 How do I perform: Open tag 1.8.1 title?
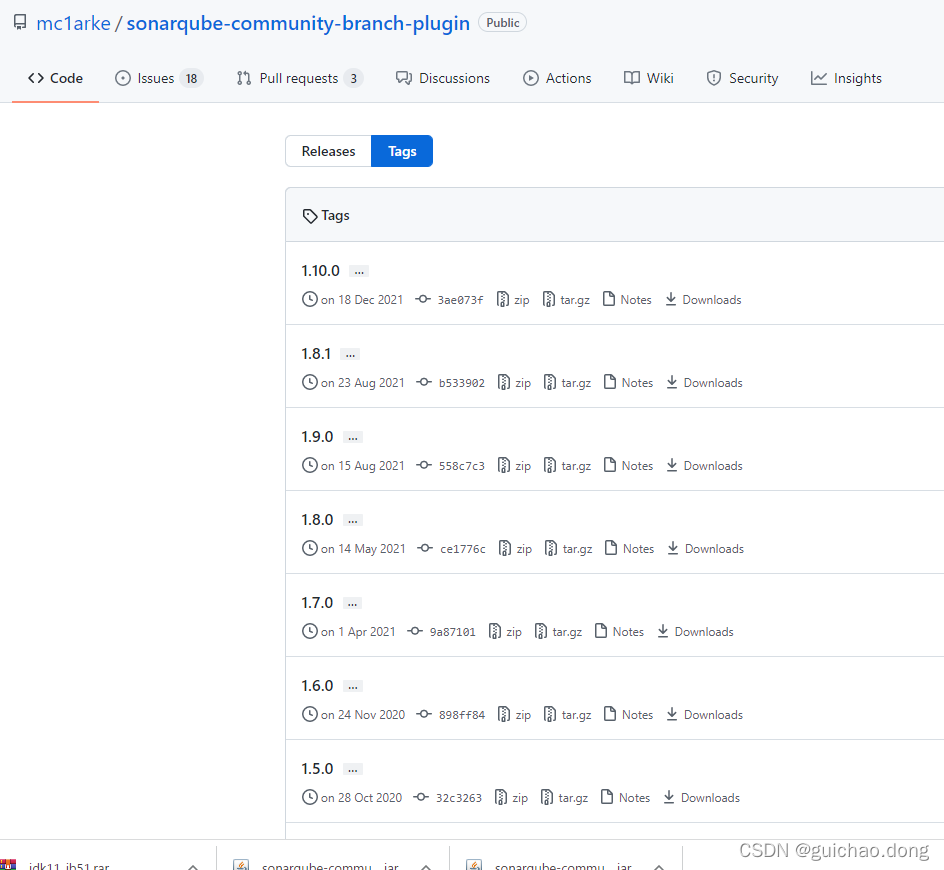pyautogui.click(x=316, y=354)
